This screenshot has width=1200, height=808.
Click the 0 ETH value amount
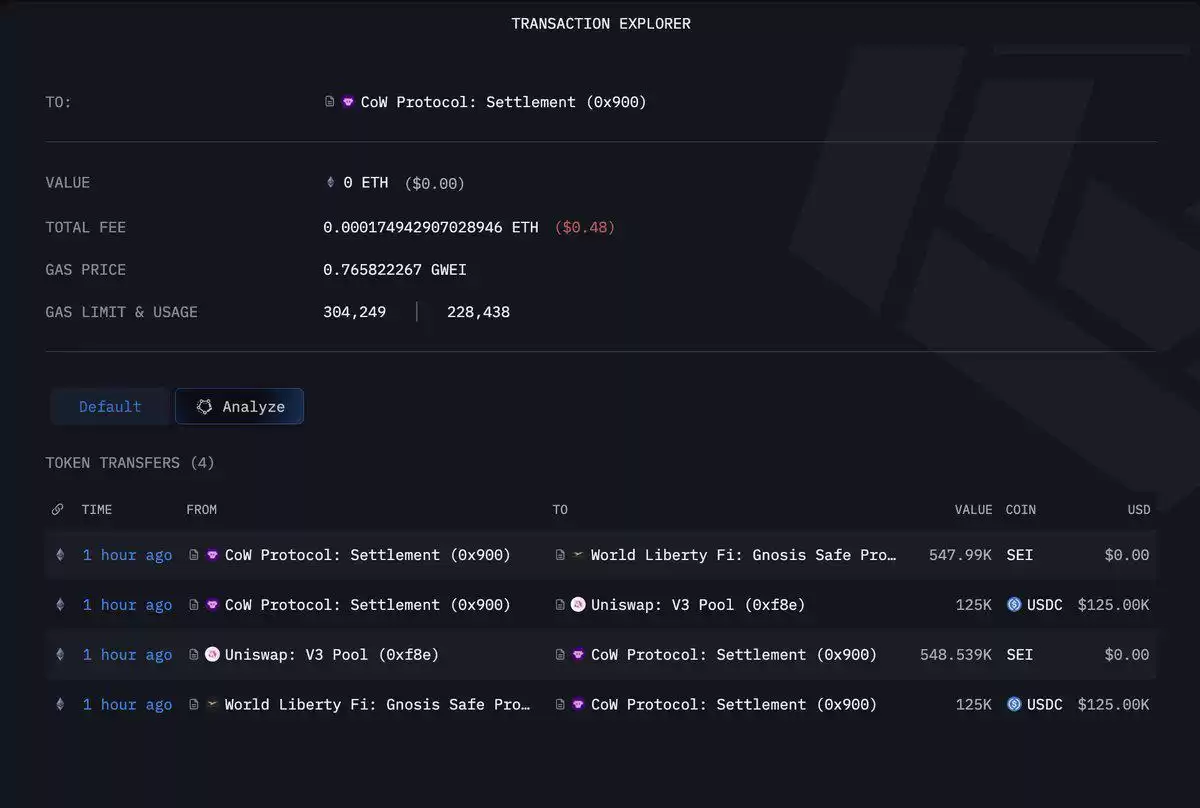[366, 183]
